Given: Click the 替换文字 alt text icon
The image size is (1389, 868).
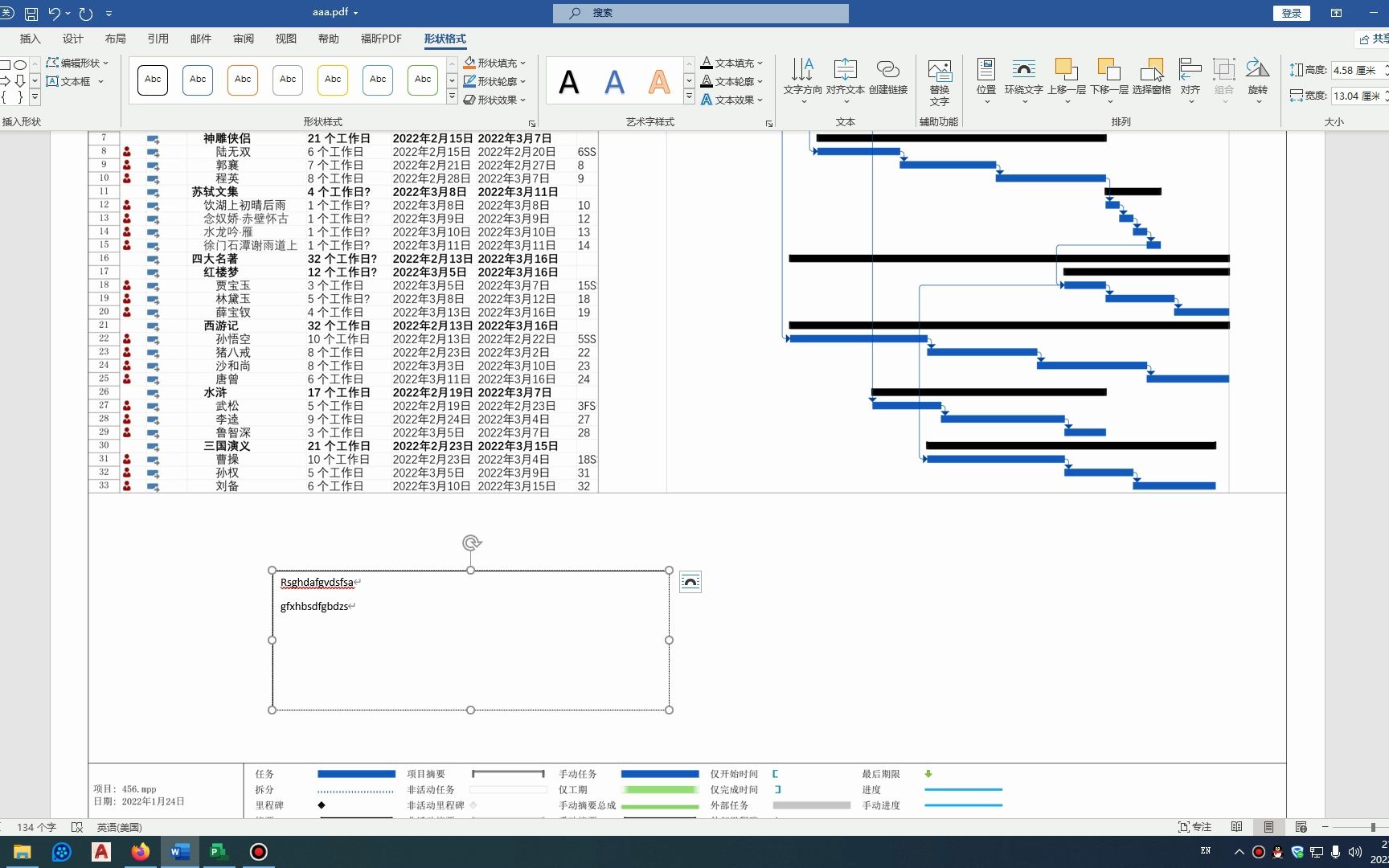Looking at the screenshot, I should (x=939, y=82).
